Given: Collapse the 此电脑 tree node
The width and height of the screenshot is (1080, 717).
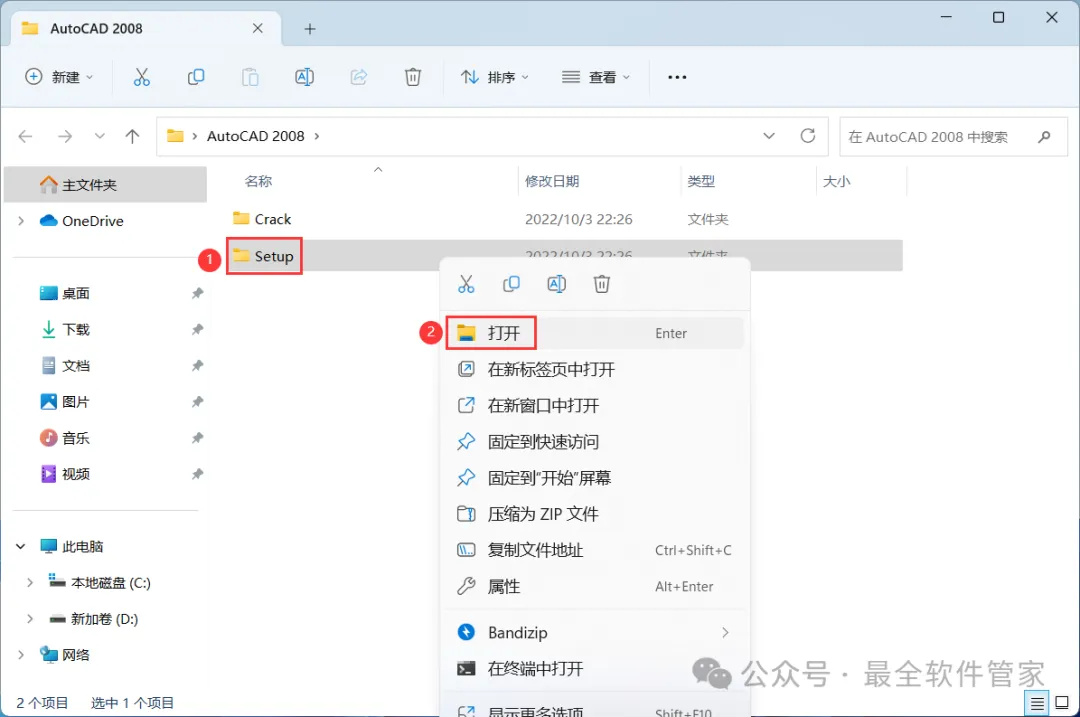Looking at the screenshot, I should coord(21,547).
